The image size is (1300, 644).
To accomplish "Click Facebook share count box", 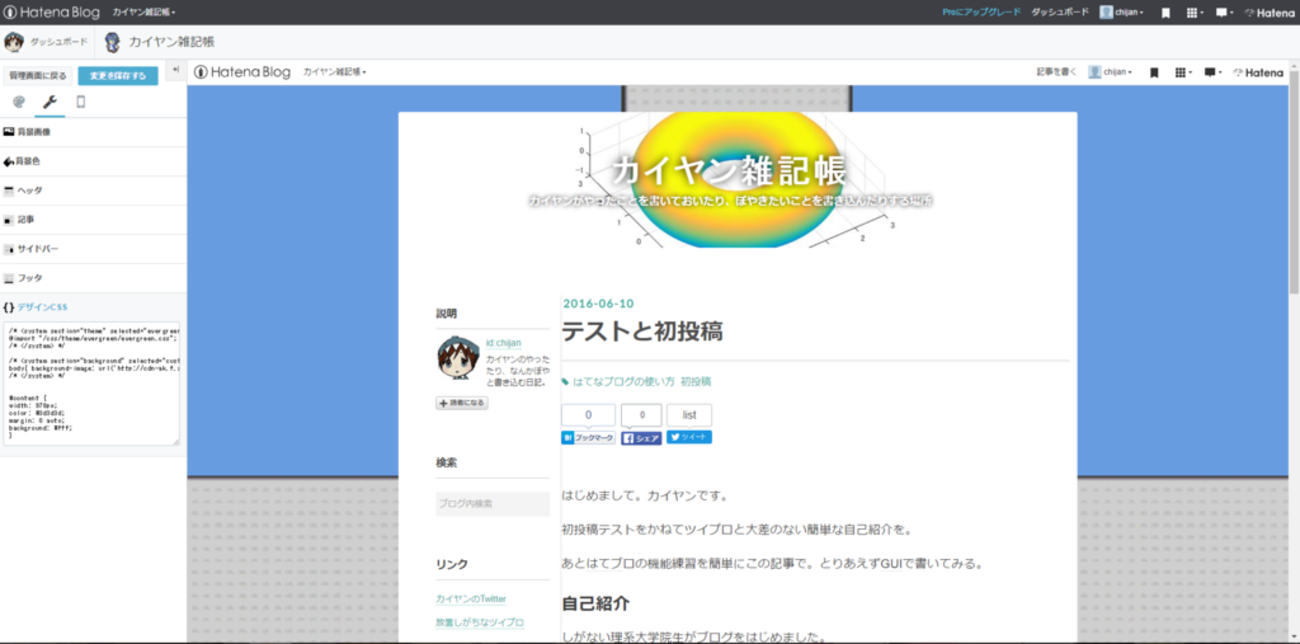I will click(641, 415).
